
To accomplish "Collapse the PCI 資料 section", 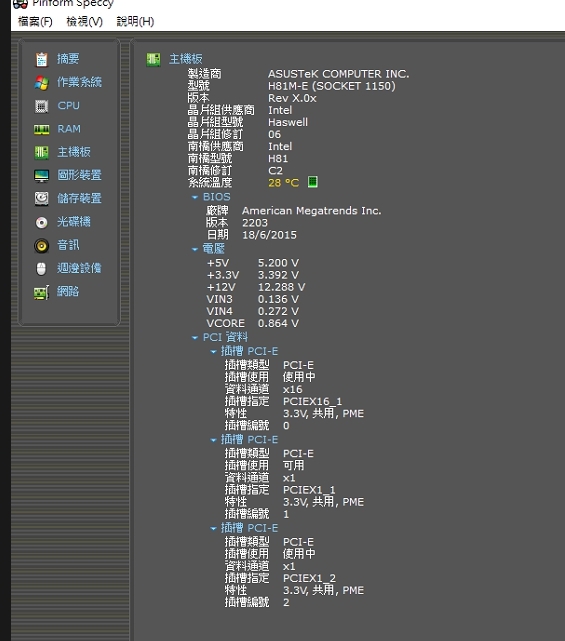I will pyautogui.click(x=195, y=338).
